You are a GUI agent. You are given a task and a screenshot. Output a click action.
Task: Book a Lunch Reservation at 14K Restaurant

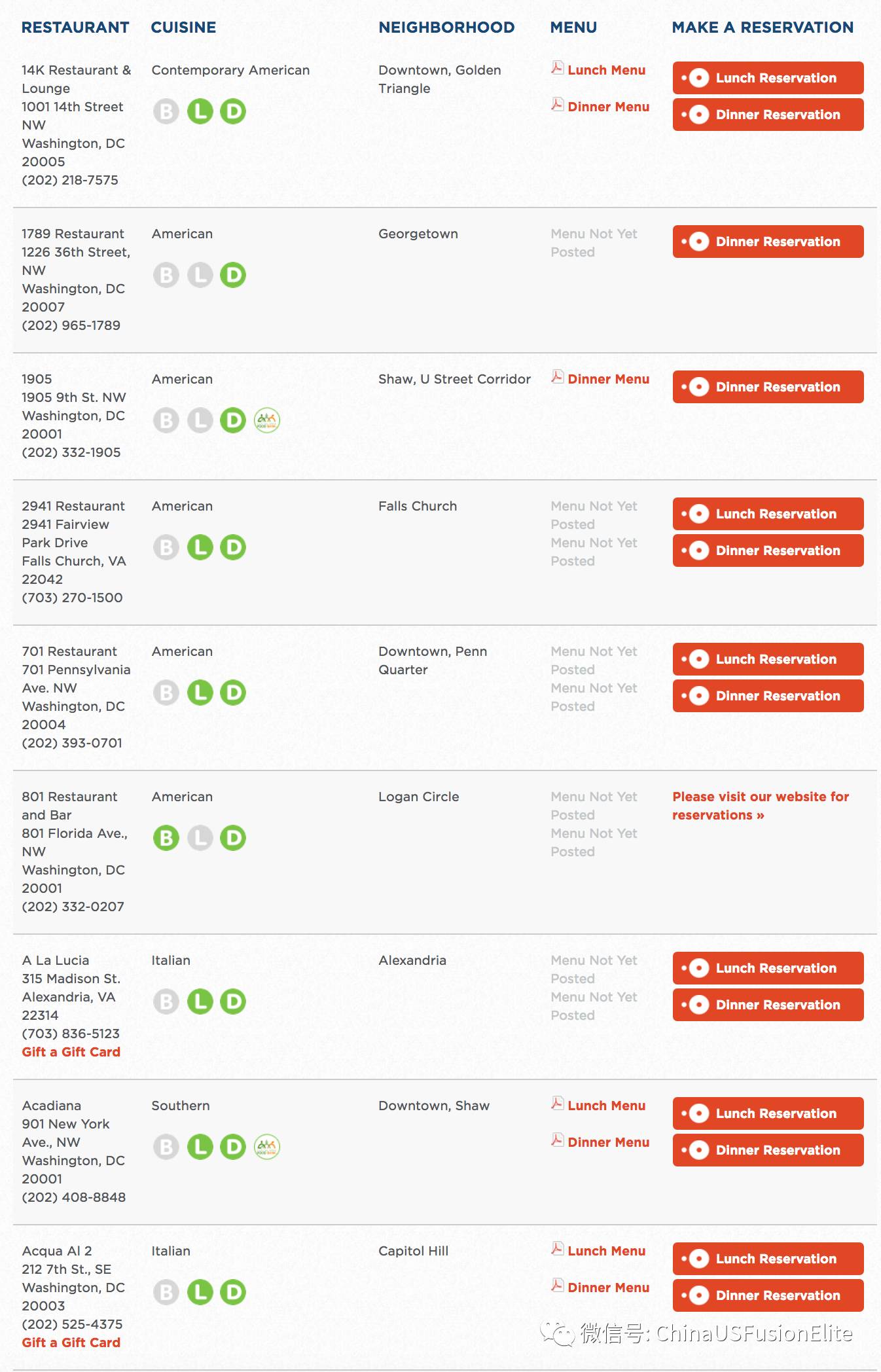(x=768, y=78)
